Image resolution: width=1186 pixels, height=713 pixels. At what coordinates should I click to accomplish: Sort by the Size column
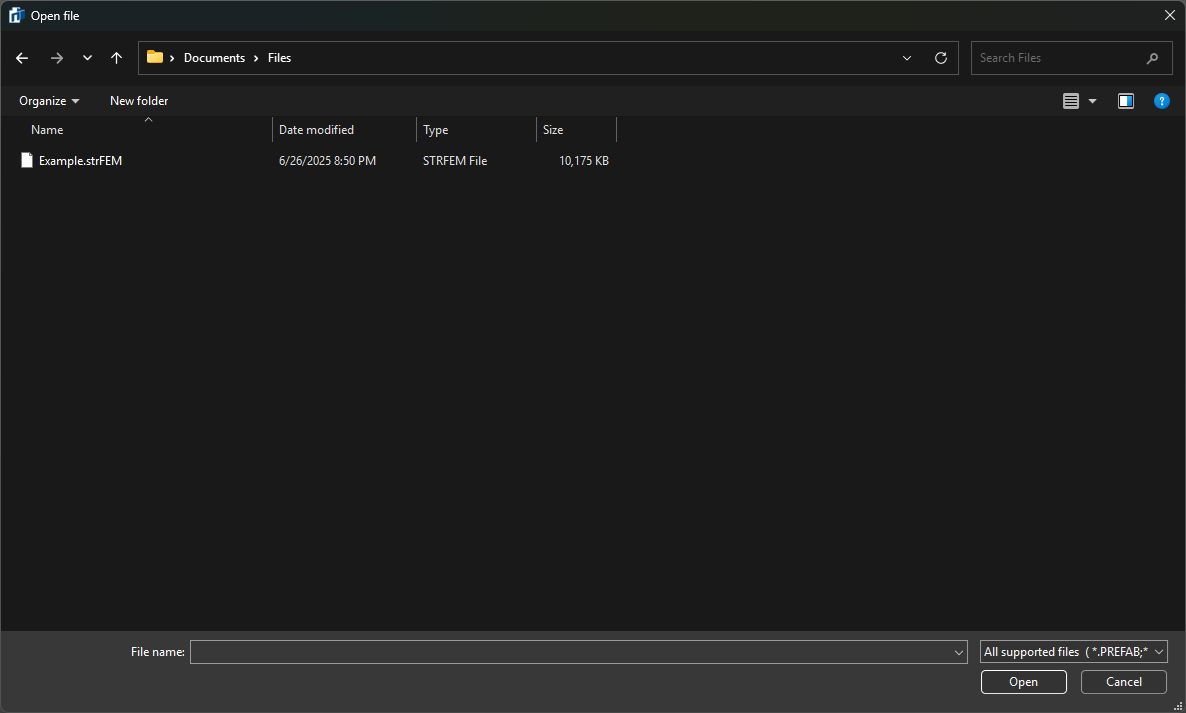(553, 130)
